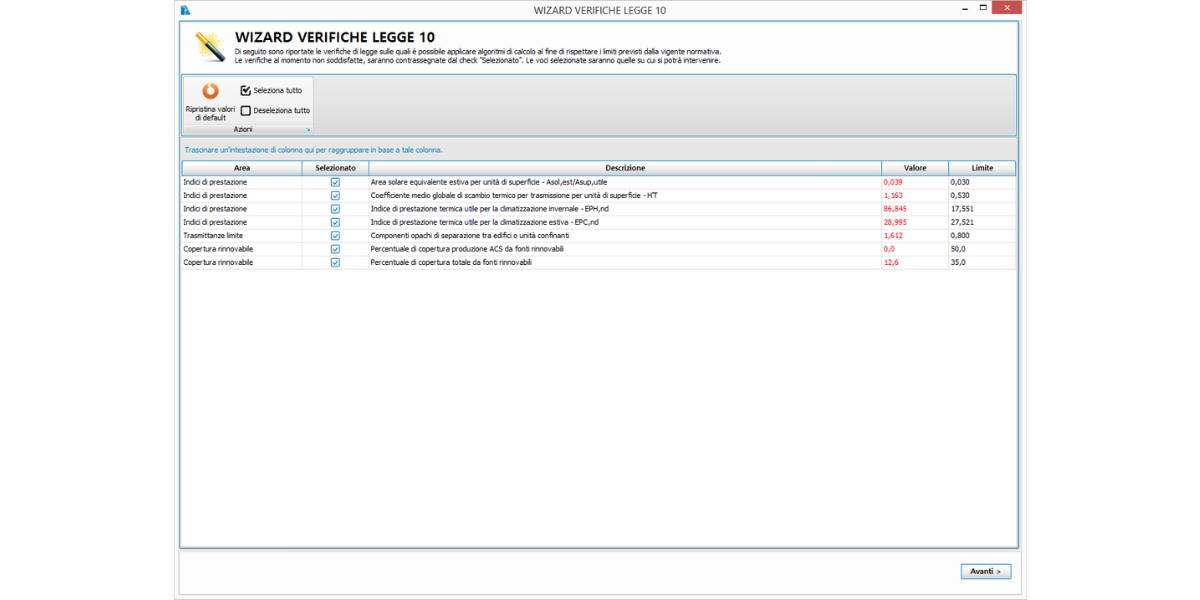Select description 'Area solare equivalente estiva'
Image resolution: width=1200 pixels, height=600 pixels.
point(489,183)
